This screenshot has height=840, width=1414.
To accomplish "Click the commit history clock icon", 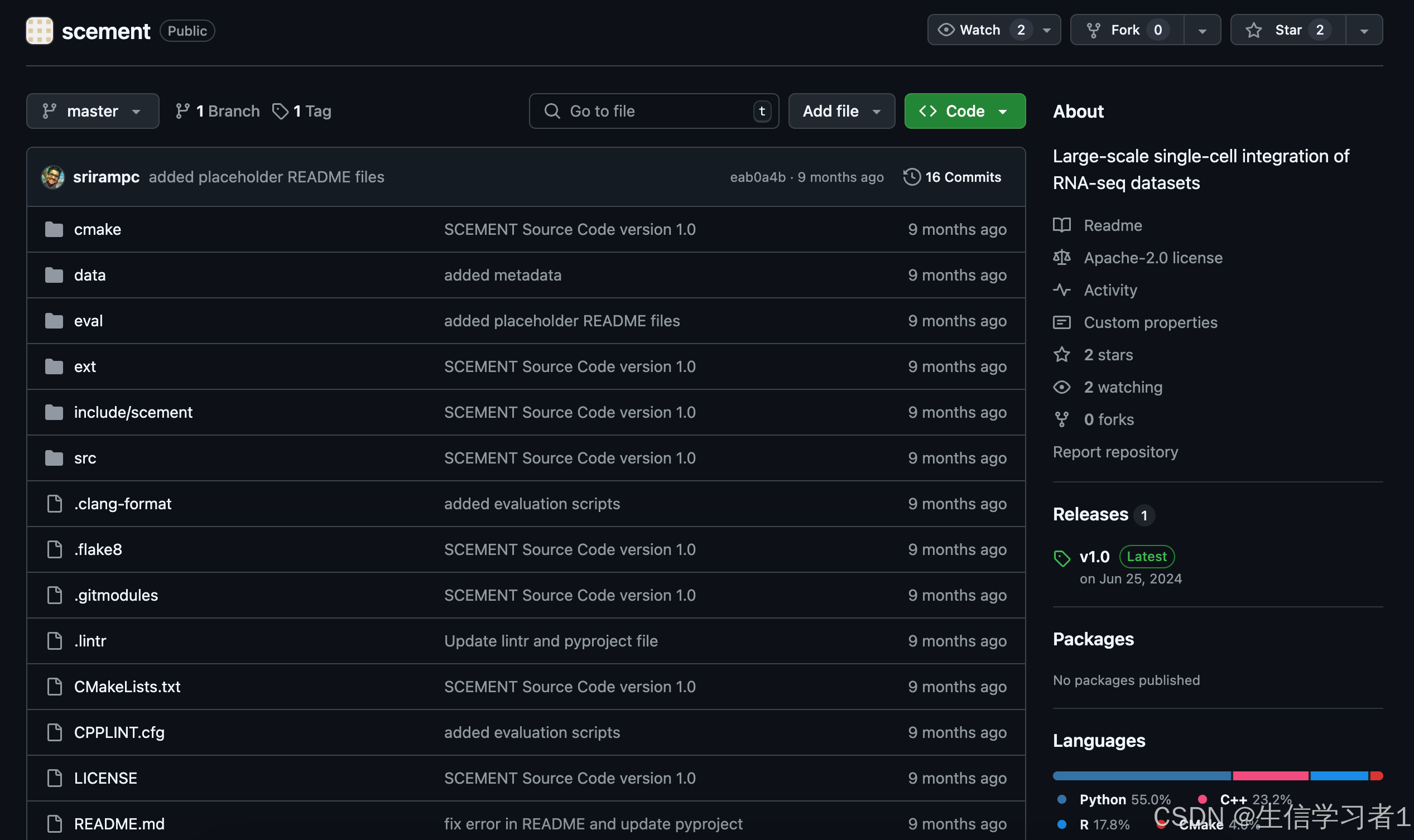I will pyautogui.click(x=911, y=177).
